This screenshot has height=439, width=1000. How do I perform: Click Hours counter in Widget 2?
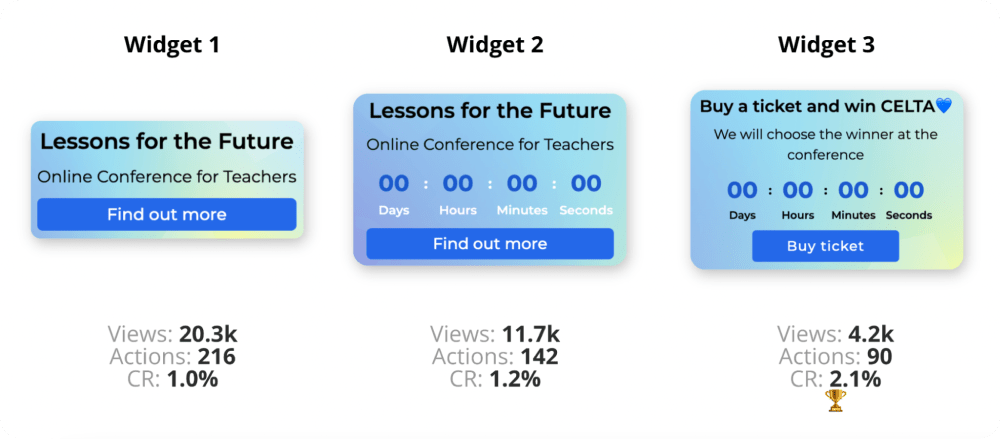pyautogui.click(x=458, y=184)
